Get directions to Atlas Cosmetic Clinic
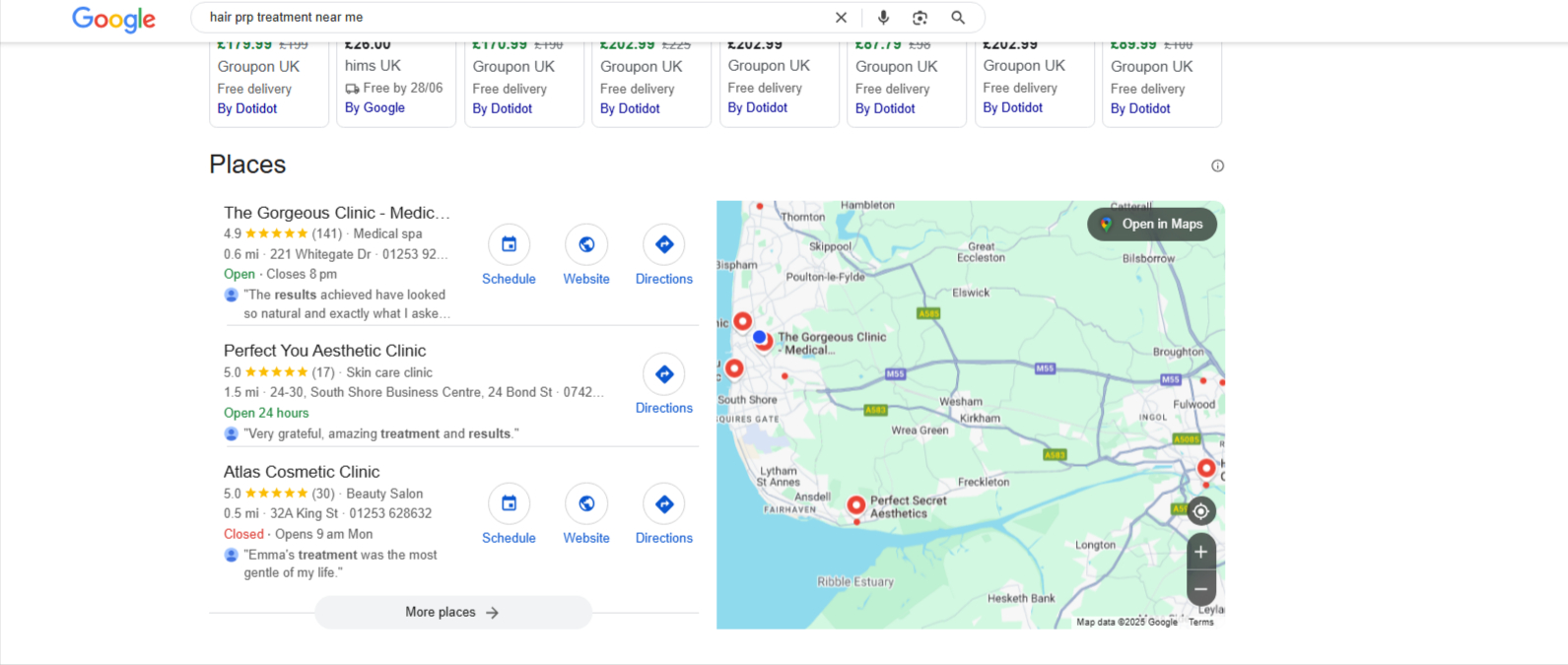 664,515
